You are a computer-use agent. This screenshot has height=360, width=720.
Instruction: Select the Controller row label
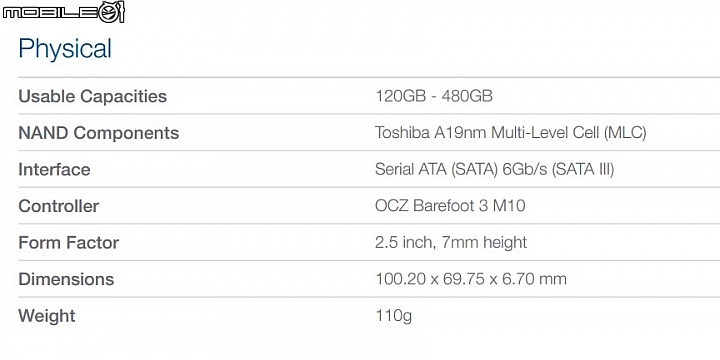(58, 206)
